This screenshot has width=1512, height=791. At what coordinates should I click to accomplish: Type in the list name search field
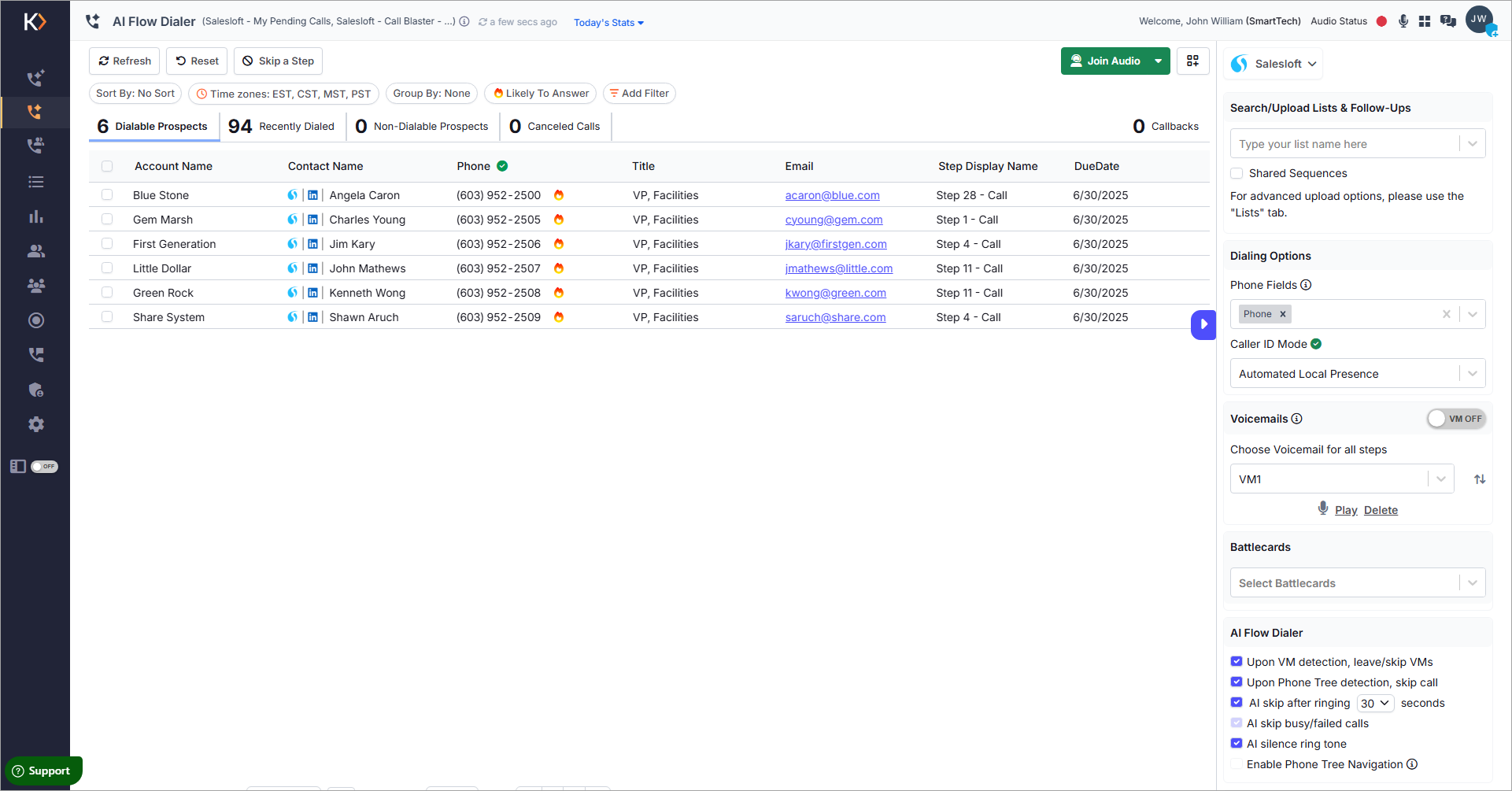(x=1344, y=144)
